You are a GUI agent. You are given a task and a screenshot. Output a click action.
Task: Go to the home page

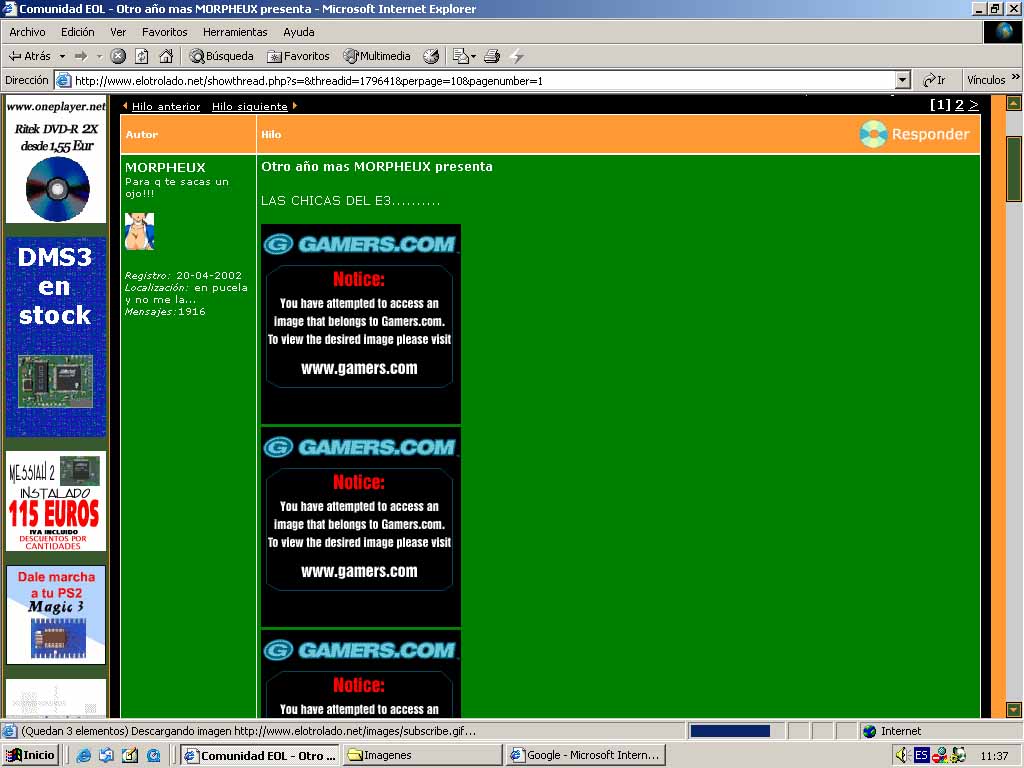coord(166,56)
